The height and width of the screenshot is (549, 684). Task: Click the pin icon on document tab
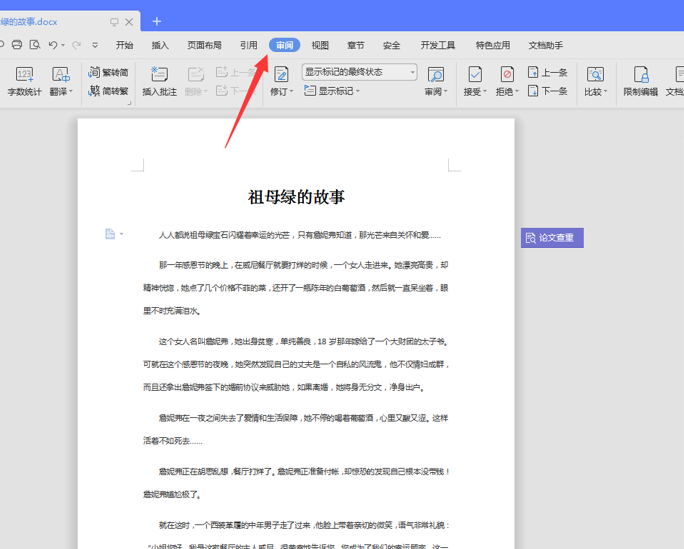coord(114,22)
